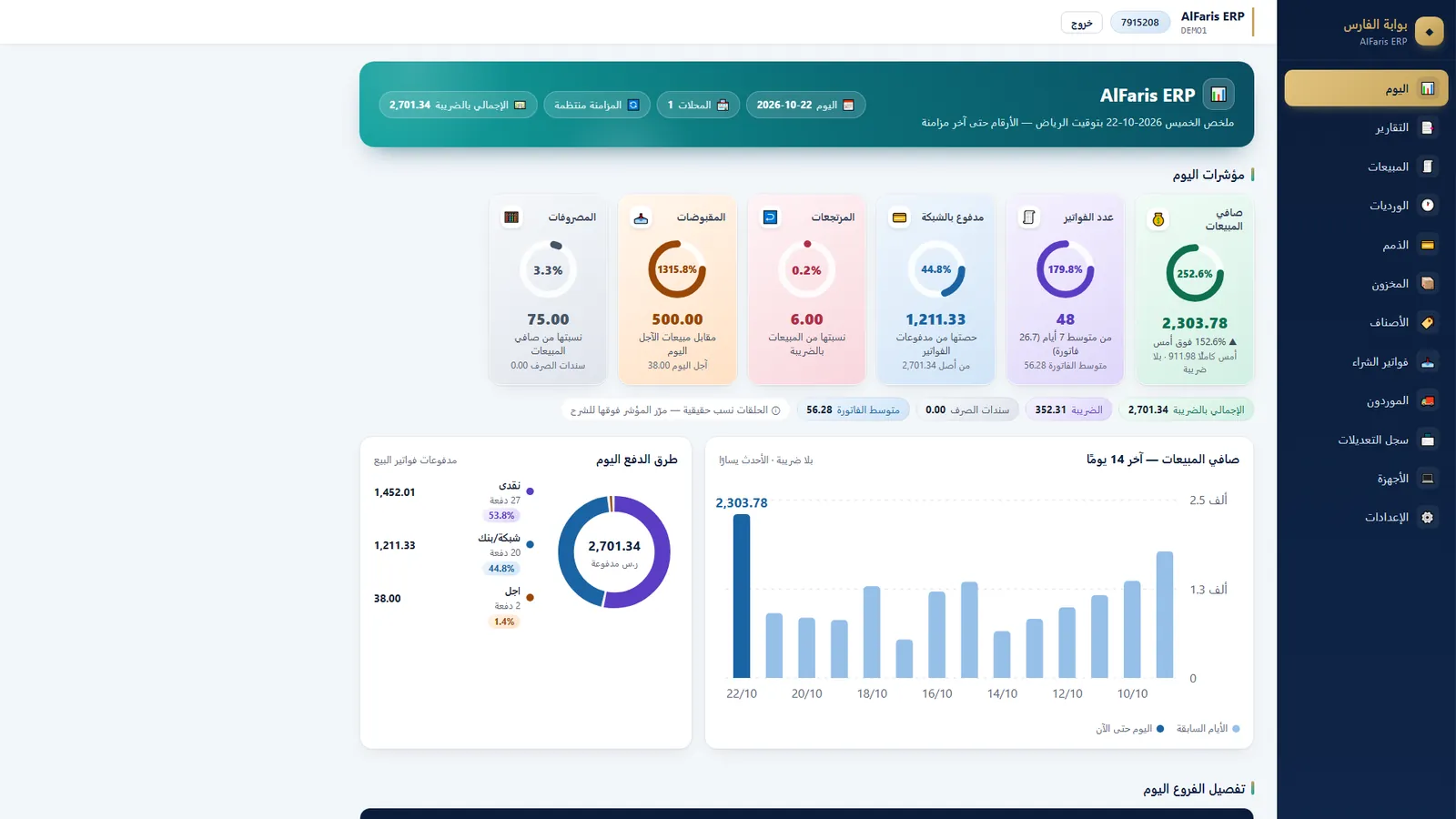
Task: Click the الأصناف items tag icon
Action: point(1428,322)
